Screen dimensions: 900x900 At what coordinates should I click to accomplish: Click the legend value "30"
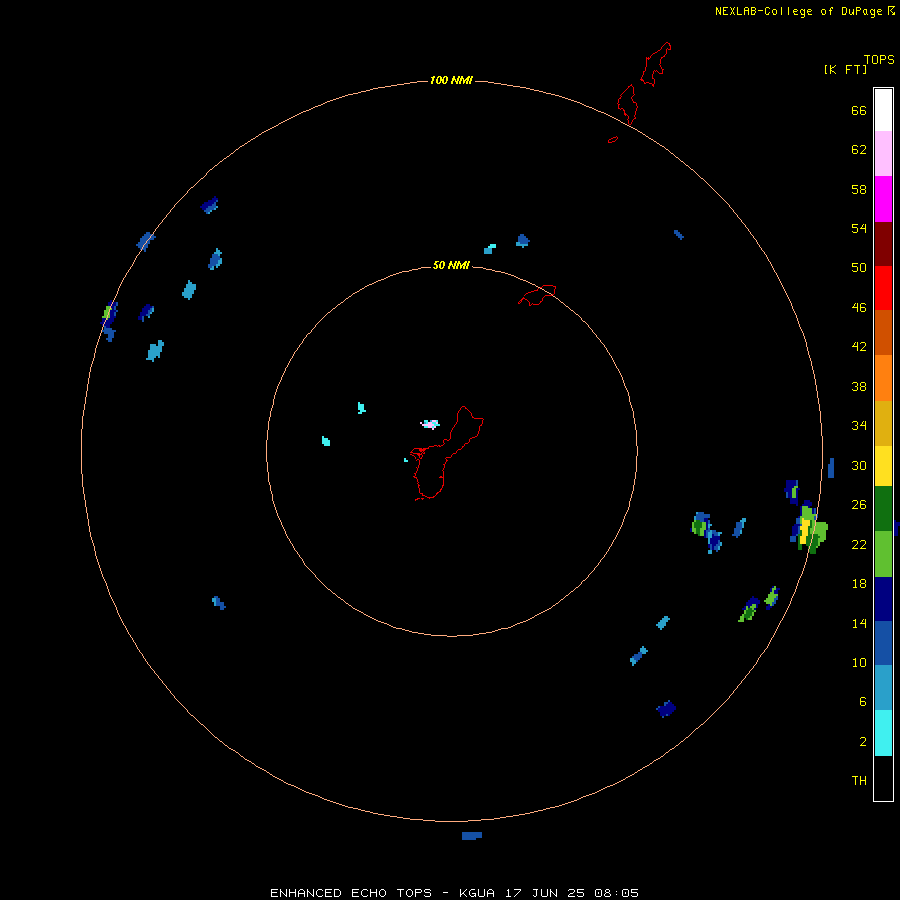tap(859, 465)
